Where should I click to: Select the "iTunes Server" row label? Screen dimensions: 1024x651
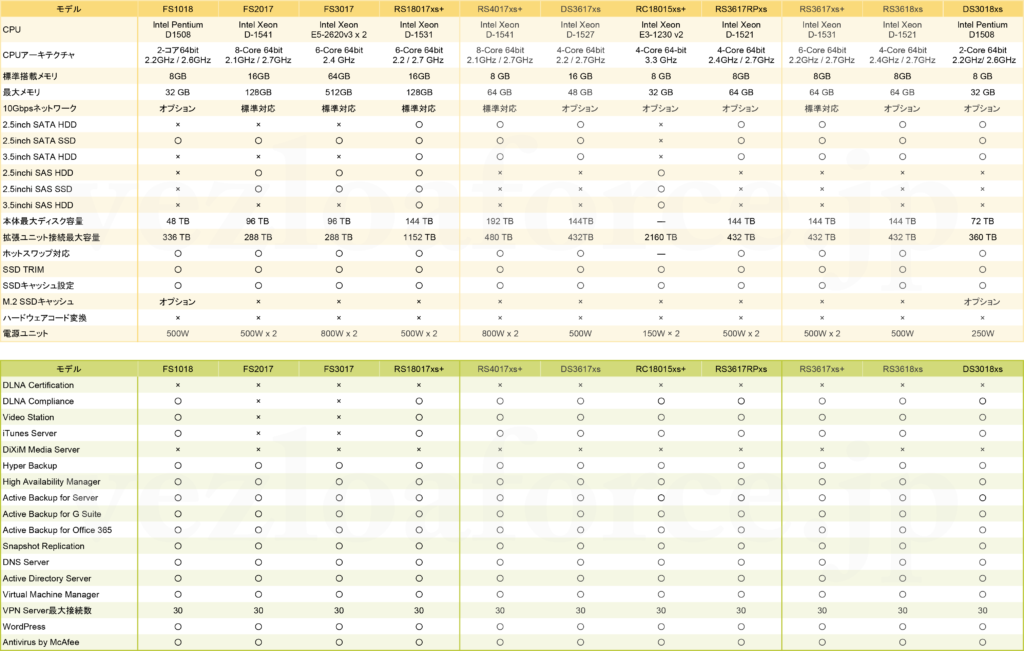tap(29, 434)
